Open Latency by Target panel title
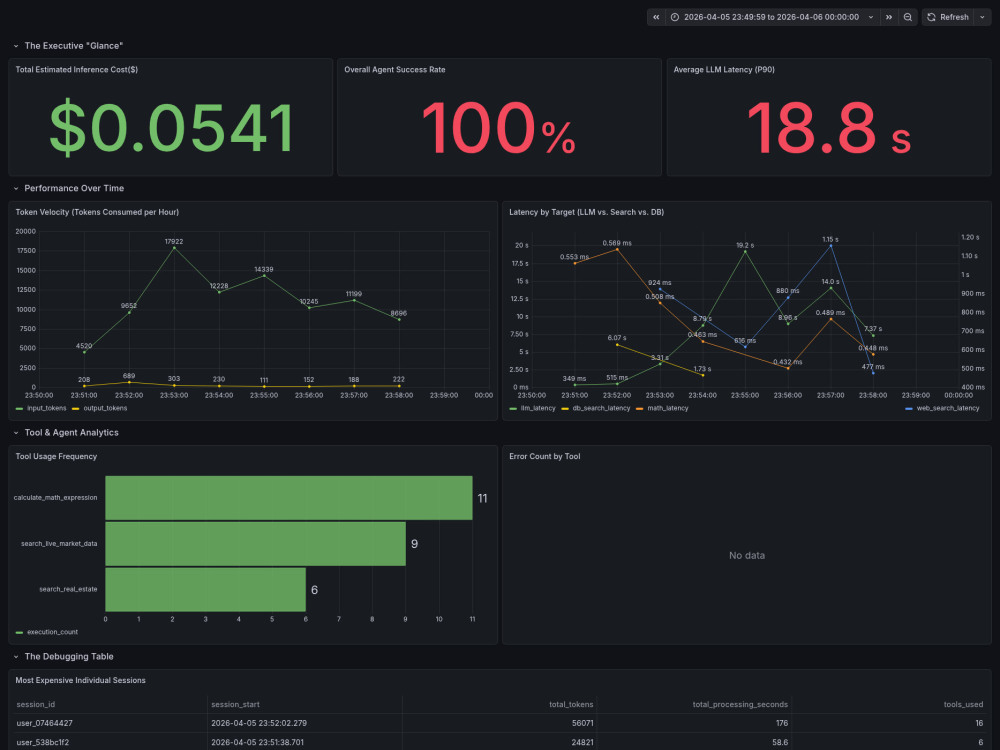Screen dimensions: 1000x750 tap(586, 212)
